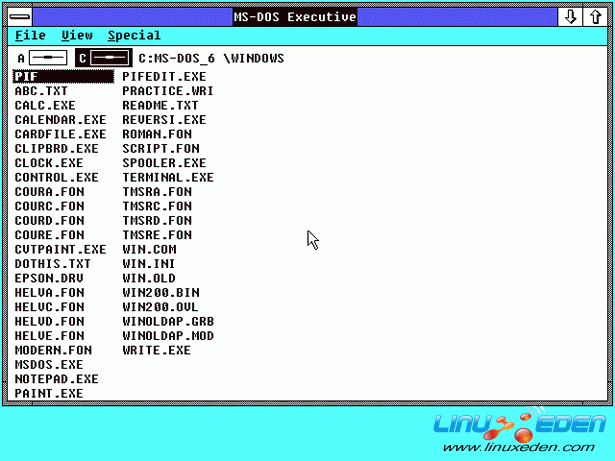Viewport: 615px width, 461px height.
Task: Select REVERSI.EXE file
Action: (x=164, y=120)
